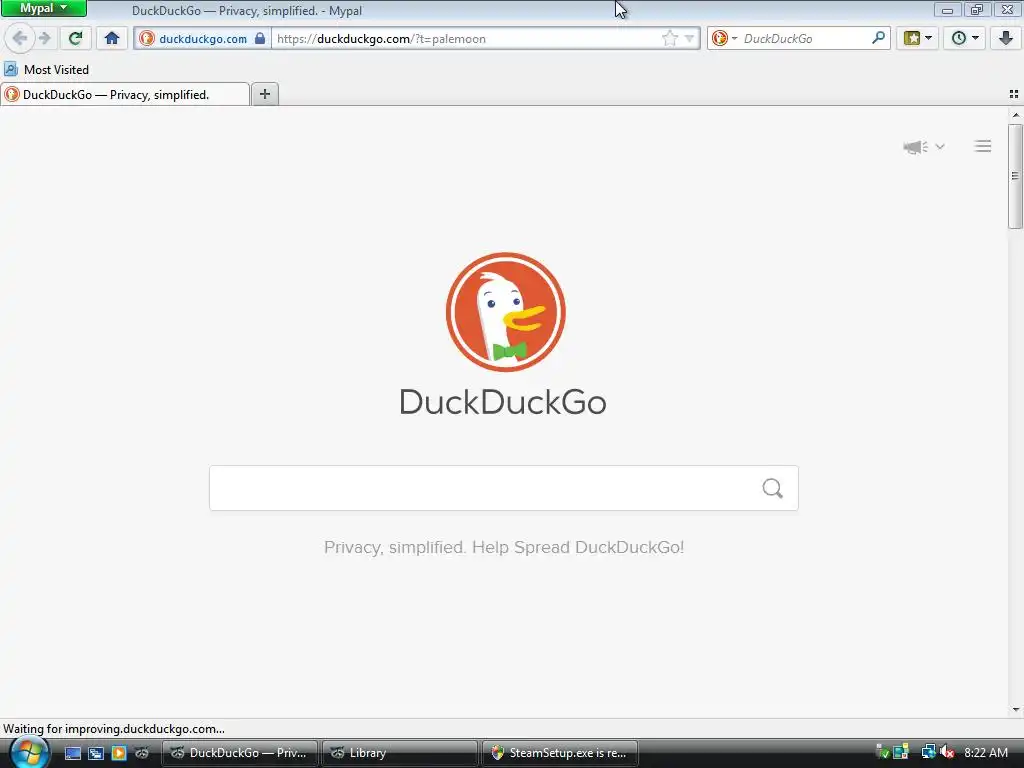The width and height of the screenshot is (1024, 768).
Task: Click the muted volume tray icon
Action: point(947,752)
